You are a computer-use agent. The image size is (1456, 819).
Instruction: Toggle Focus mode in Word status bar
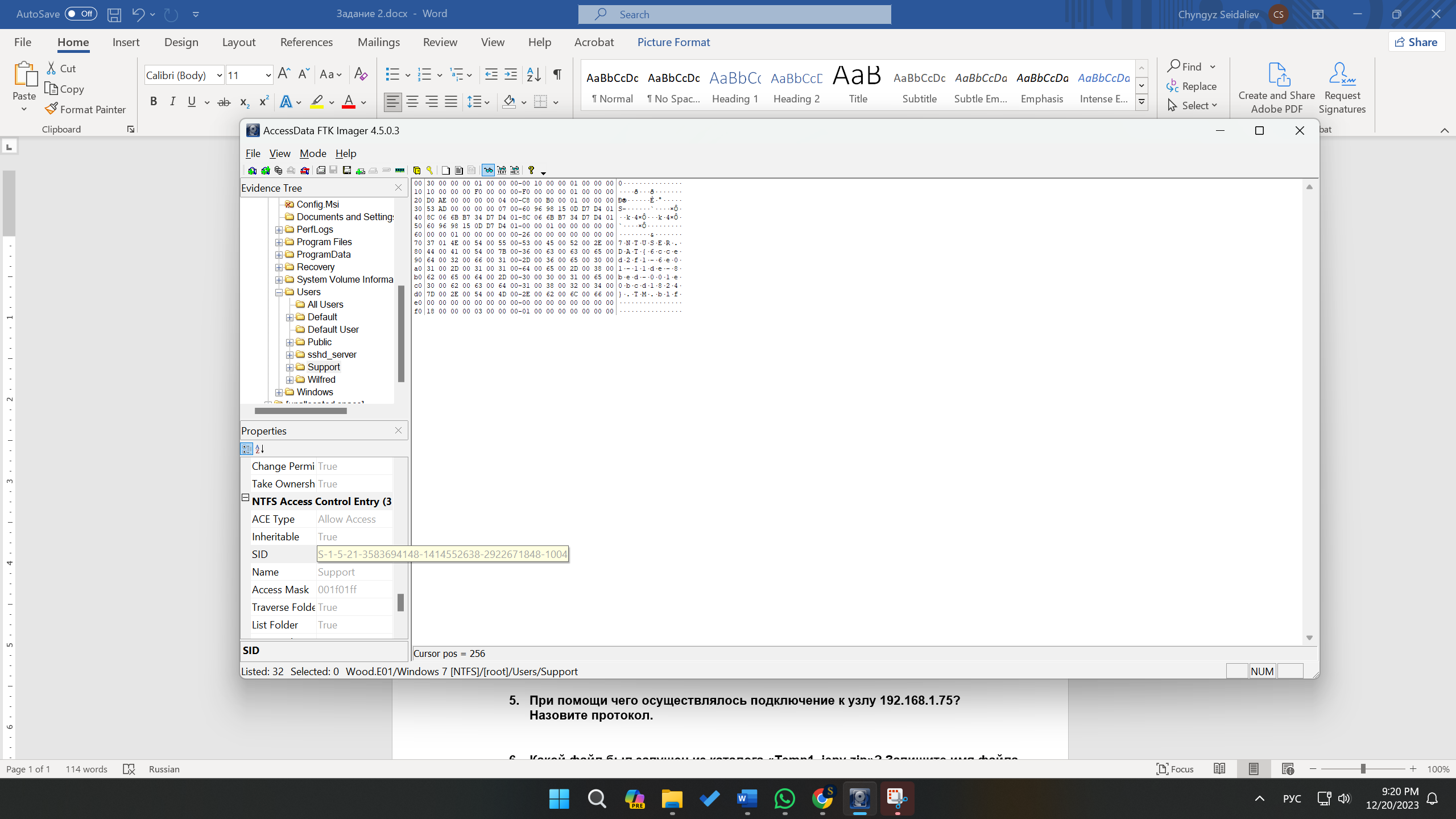pos(1175,769)
